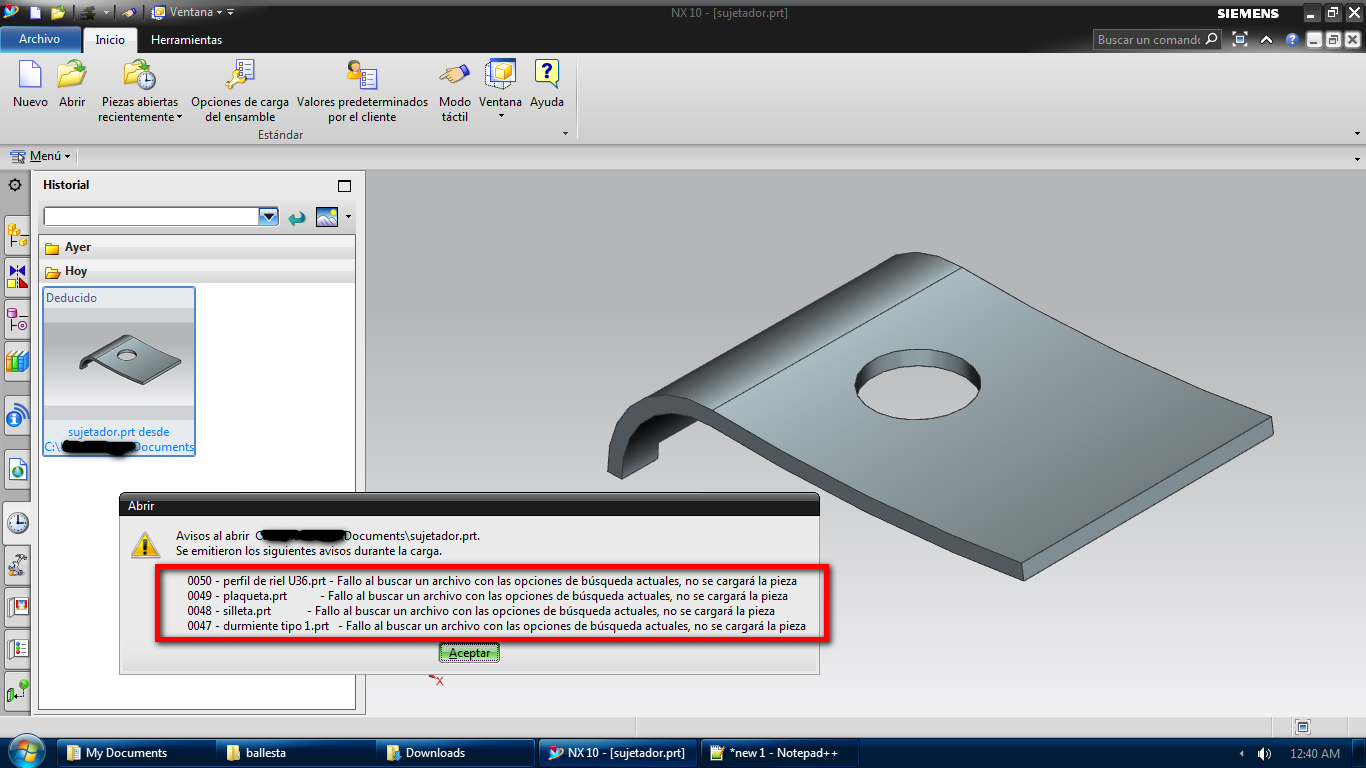Image resolution: width=1366 pixels, height=768 pixels.
Task: Click the 12:40 AM clock in system tray
Action: tap(1315, 753)
